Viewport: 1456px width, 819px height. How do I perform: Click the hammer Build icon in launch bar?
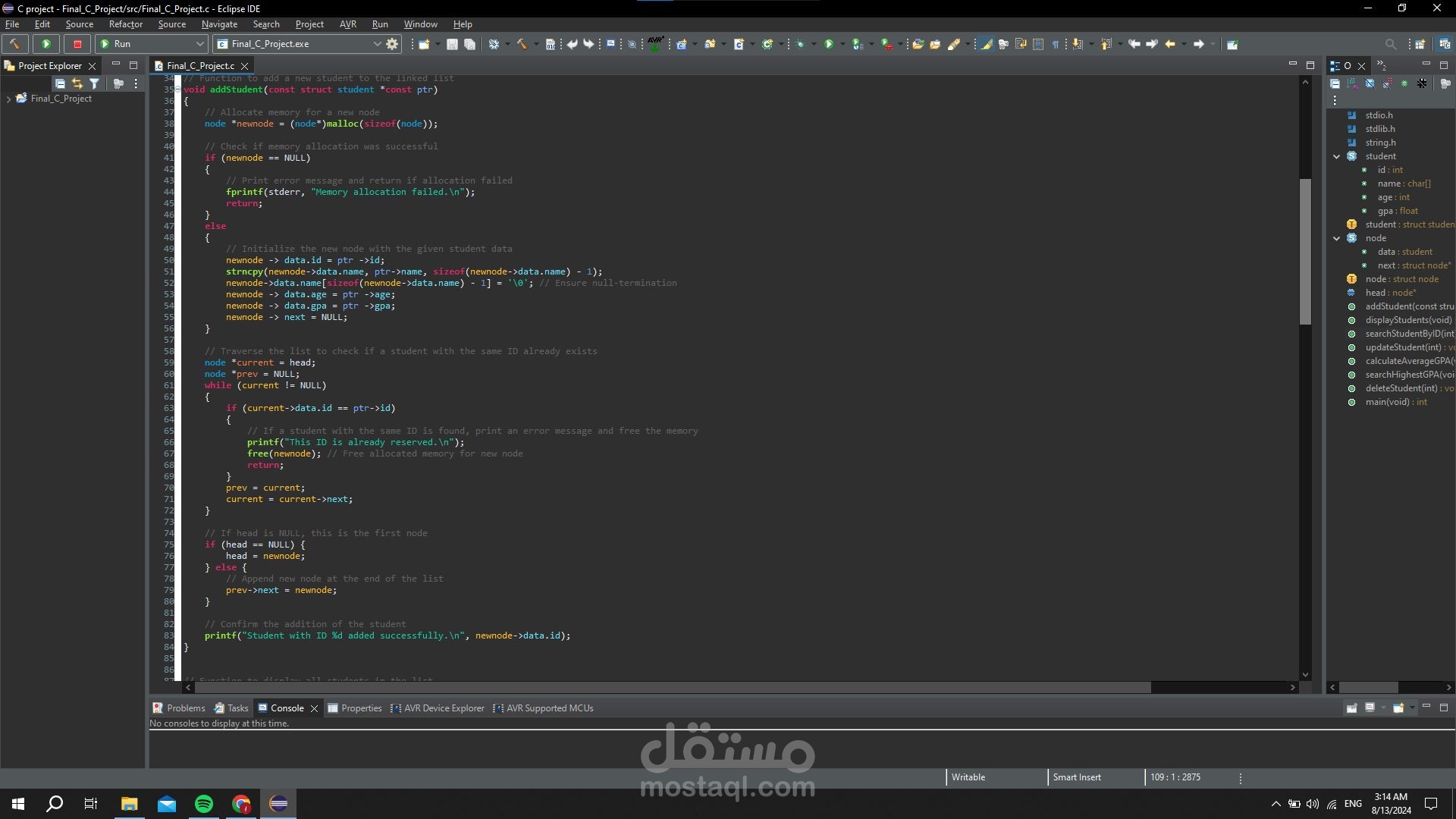click(14, 44)
